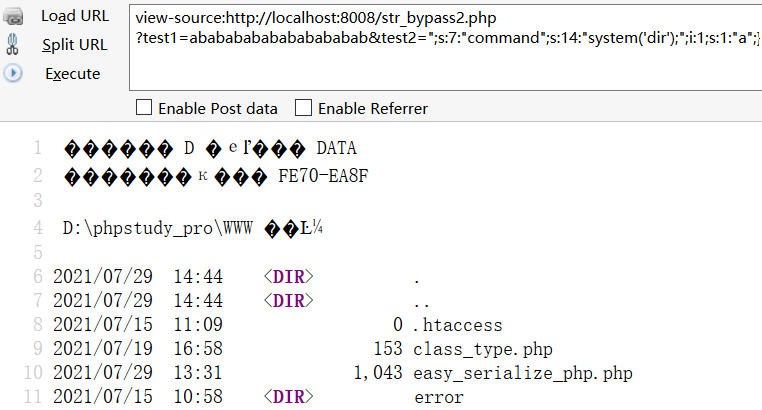Click the easy_serialize_php.php filename in listing
This screenshot has height=410, width=762.
[522, 373]
